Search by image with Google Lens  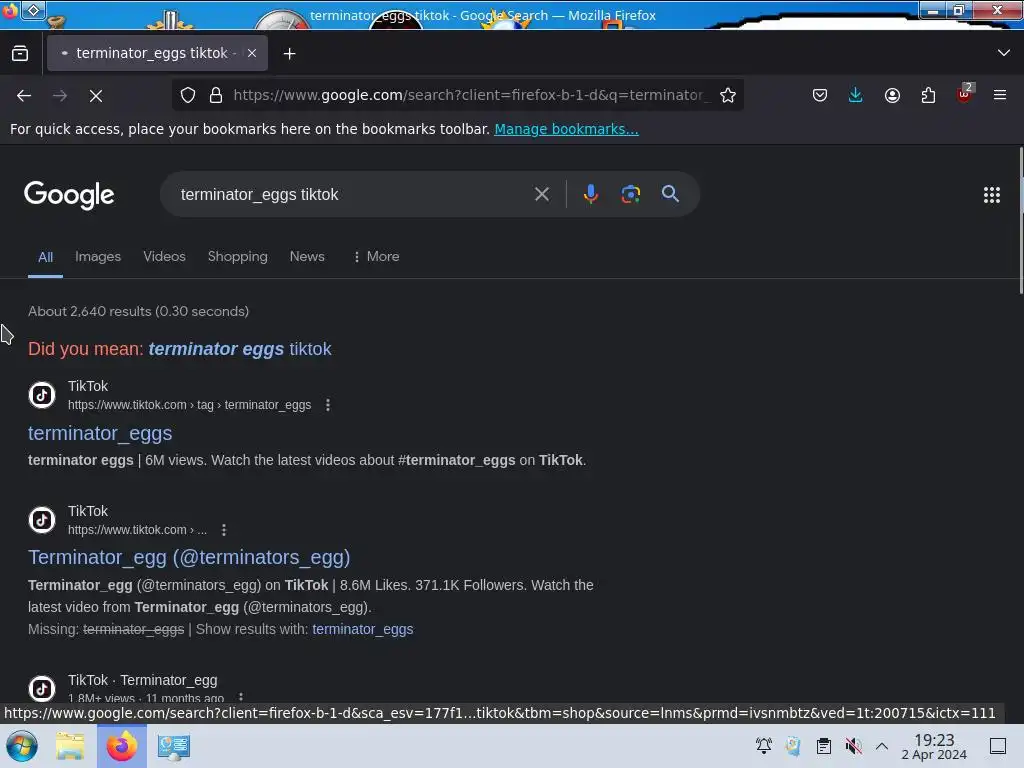(x=630, y=194)
